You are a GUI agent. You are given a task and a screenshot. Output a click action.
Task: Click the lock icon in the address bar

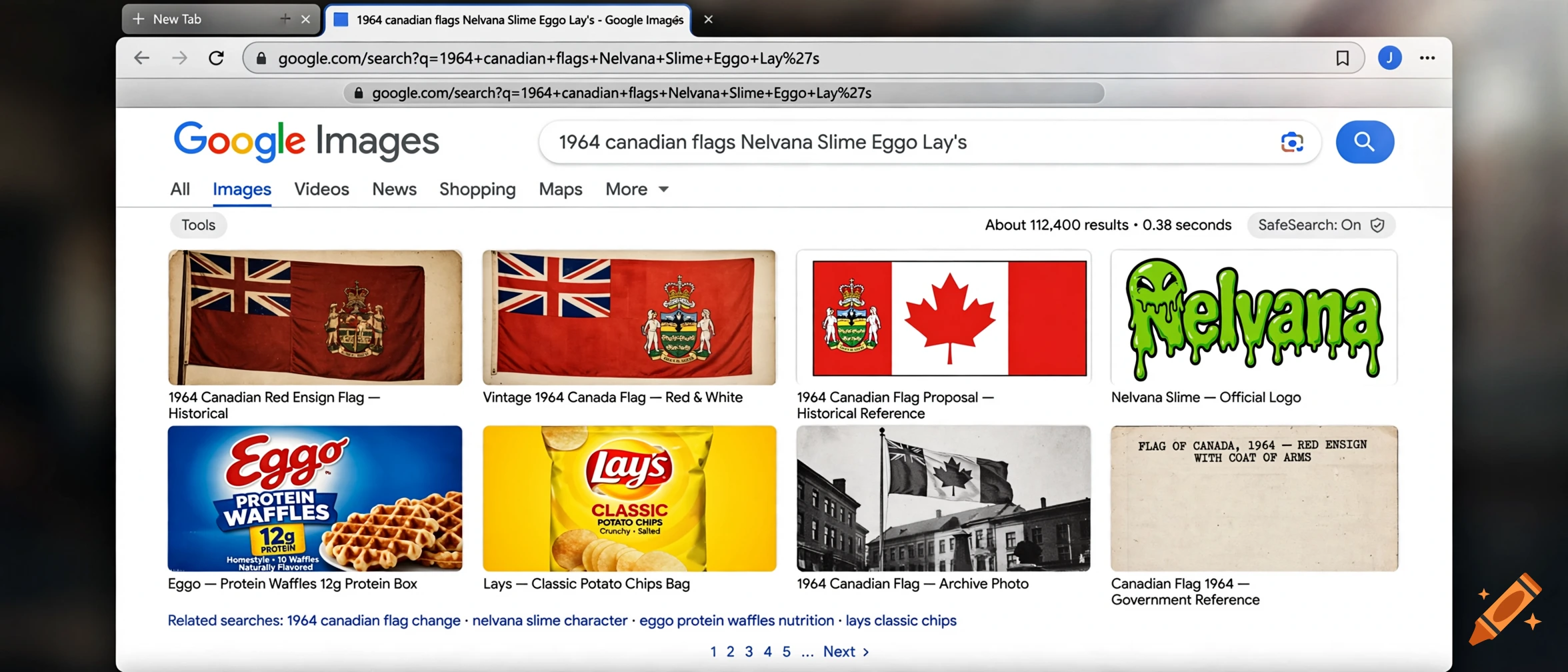[x=261, y=58]
